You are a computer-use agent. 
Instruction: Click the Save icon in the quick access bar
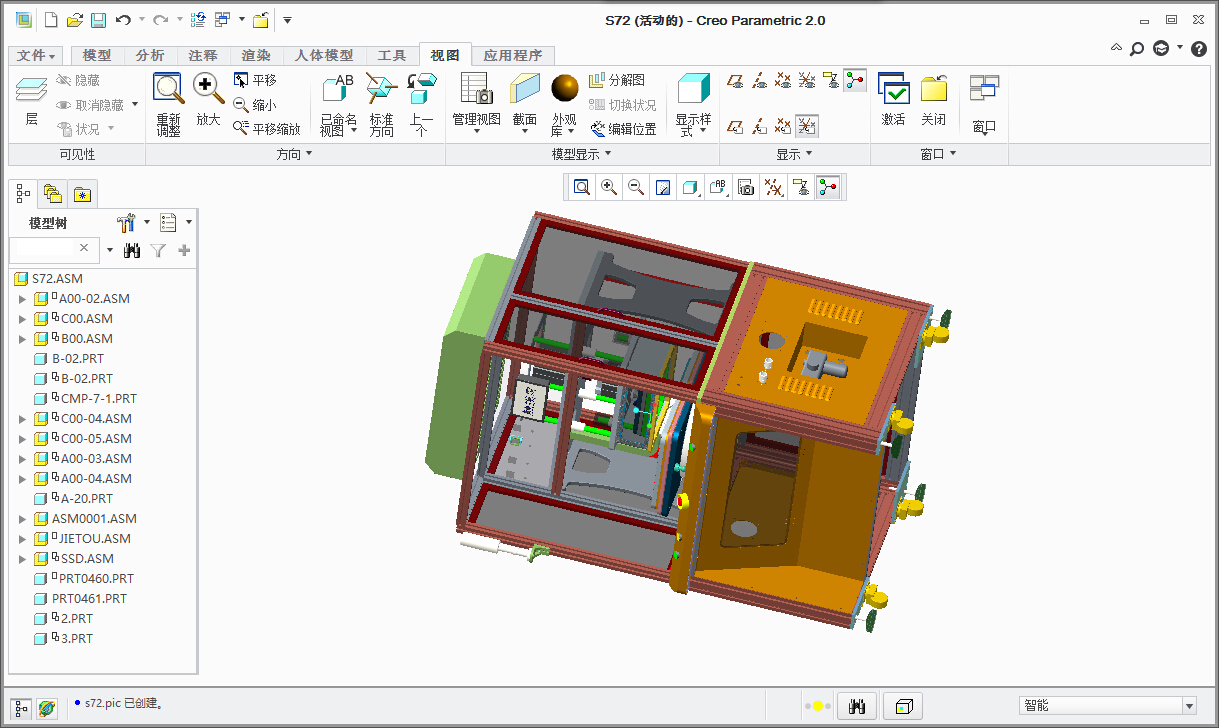point(98,20)
